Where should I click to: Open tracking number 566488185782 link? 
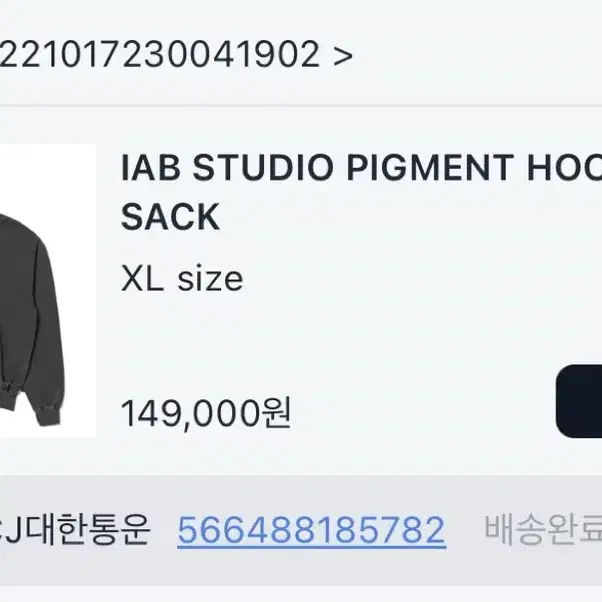(311, 530)
